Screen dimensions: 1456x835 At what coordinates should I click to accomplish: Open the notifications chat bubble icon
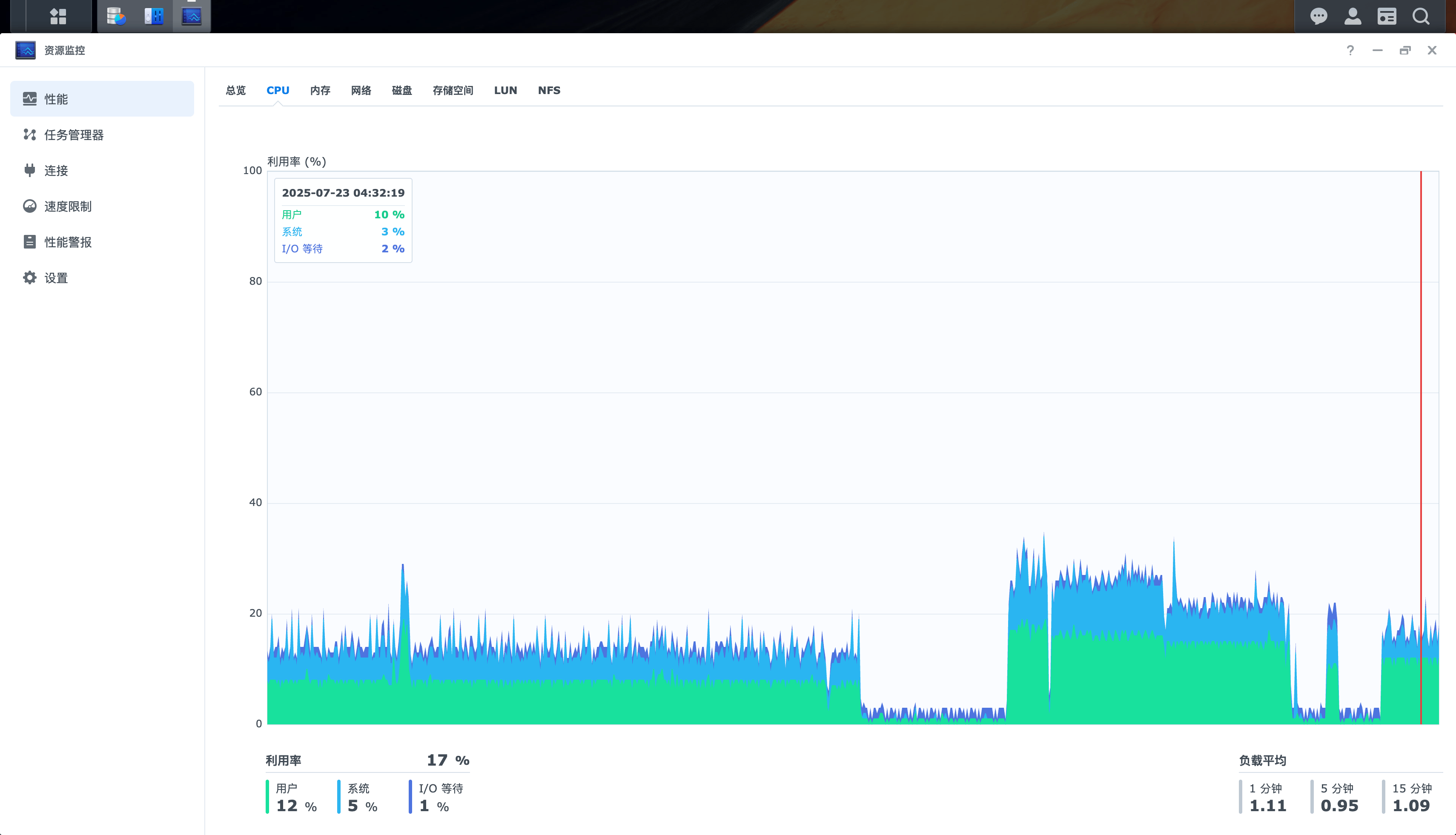click(x=1318, y=16)
